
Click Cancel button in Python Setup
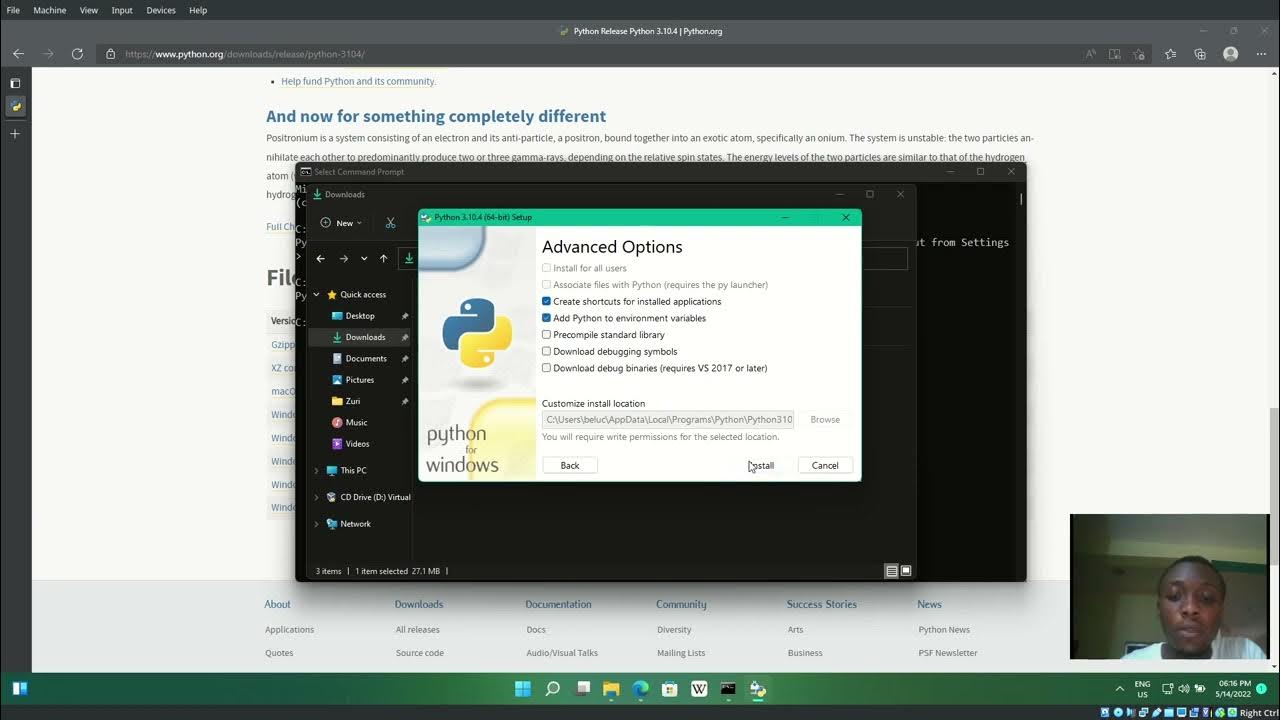coord(825,465)
